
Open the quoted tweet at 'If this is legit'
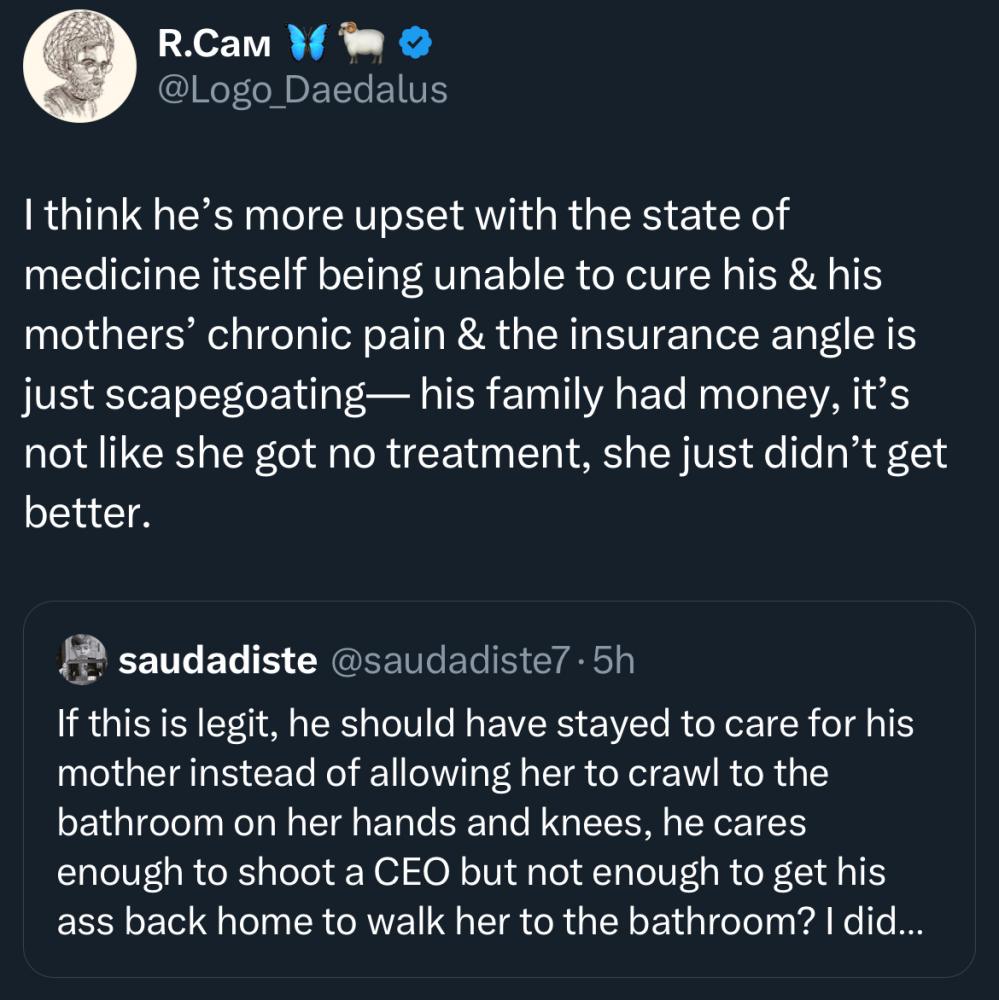click(499, 790)
